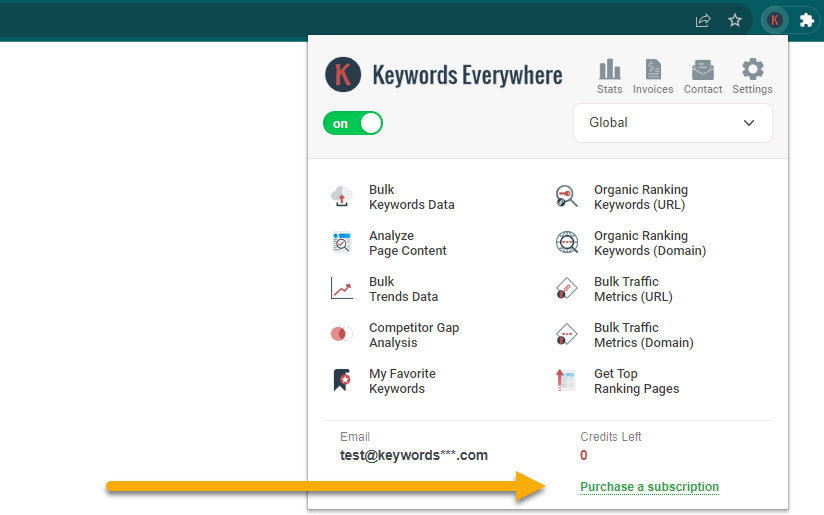Viewport: 824px width, 515px height.
Task: Open Bulk Trends Data
Action: (404, 289)
